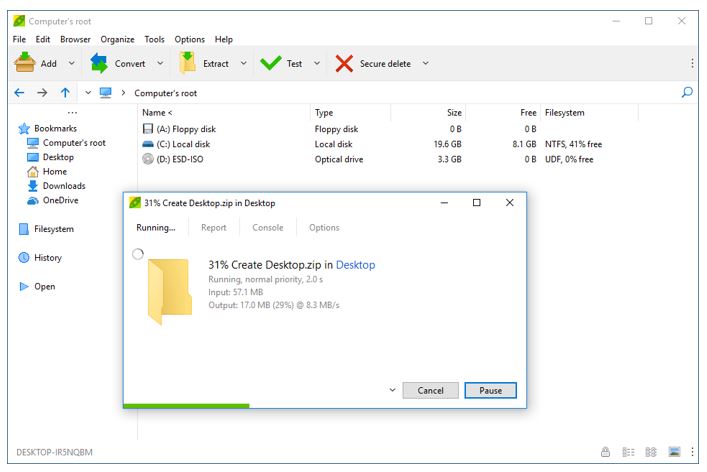This screenshot has width=707, height=472.
Task: Click the Extract folder icon
Action: (x=188, y=63)
